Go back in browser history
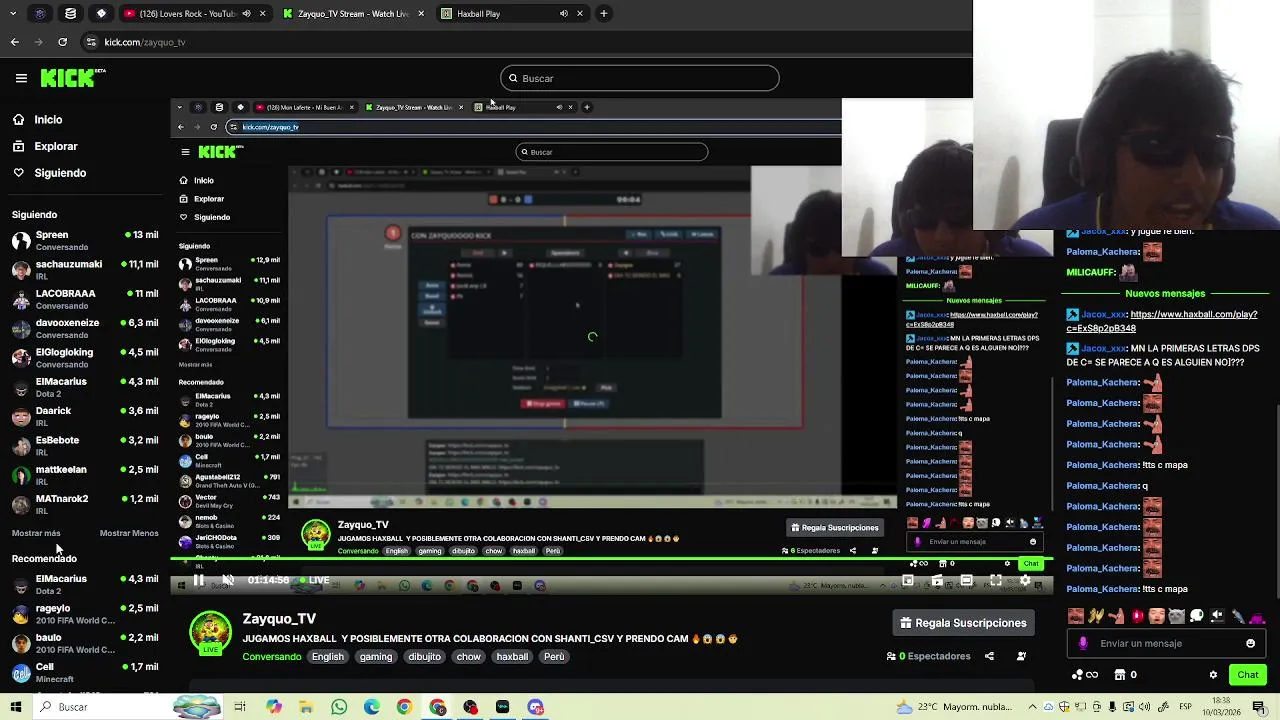The image size is (1280, 720). (x=14, y=42)
